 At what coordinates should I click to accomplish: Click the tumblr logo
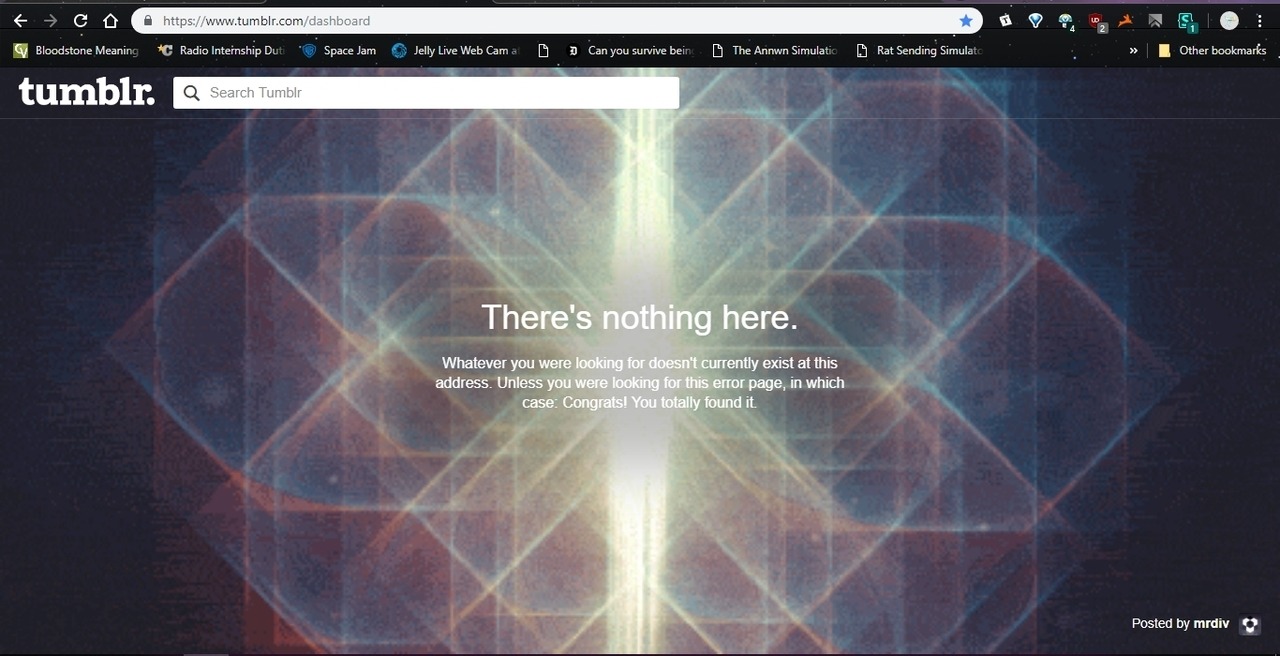(x=87, y=92)
